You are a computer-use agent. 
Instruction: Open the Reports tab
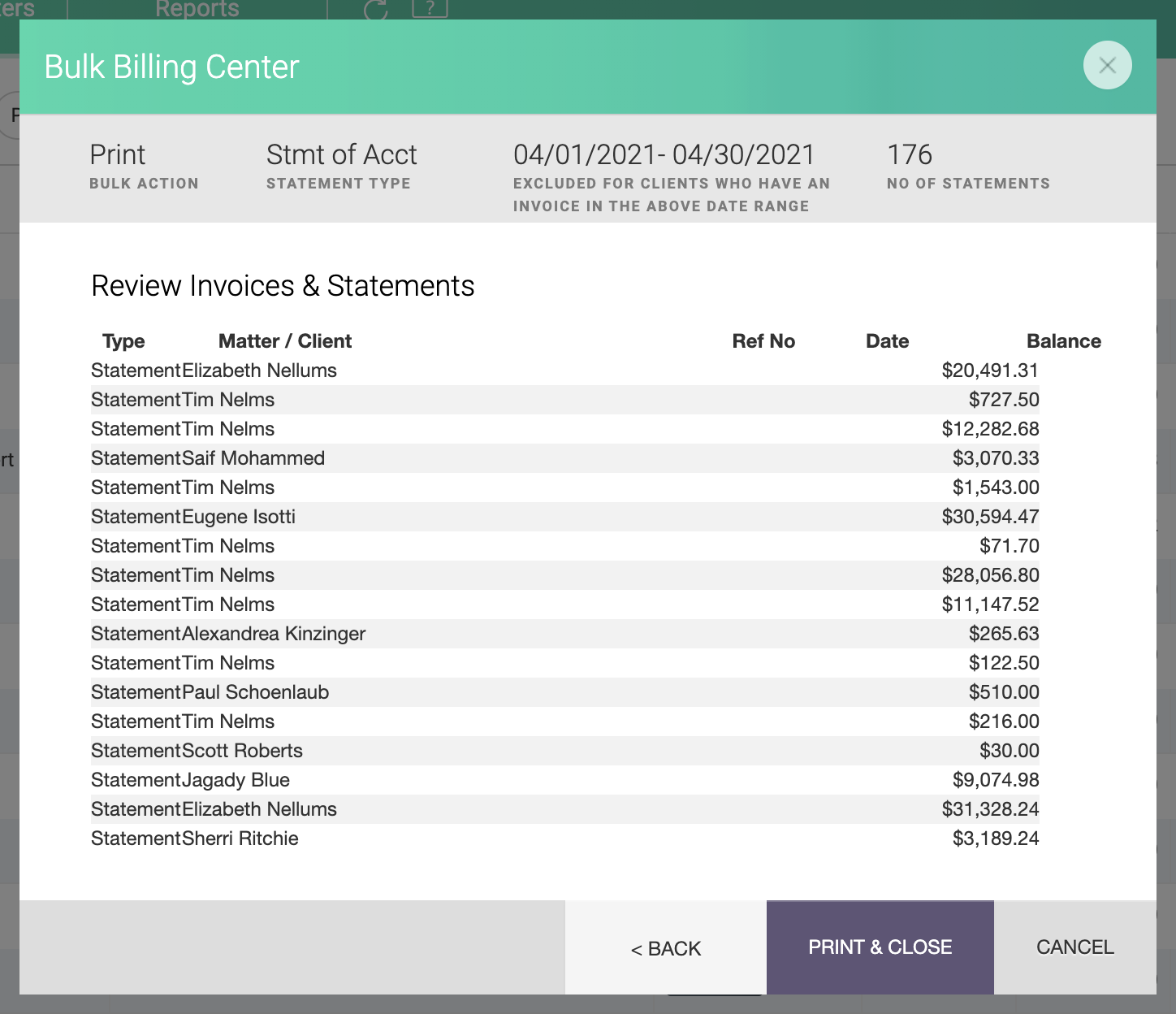[197, 9]
